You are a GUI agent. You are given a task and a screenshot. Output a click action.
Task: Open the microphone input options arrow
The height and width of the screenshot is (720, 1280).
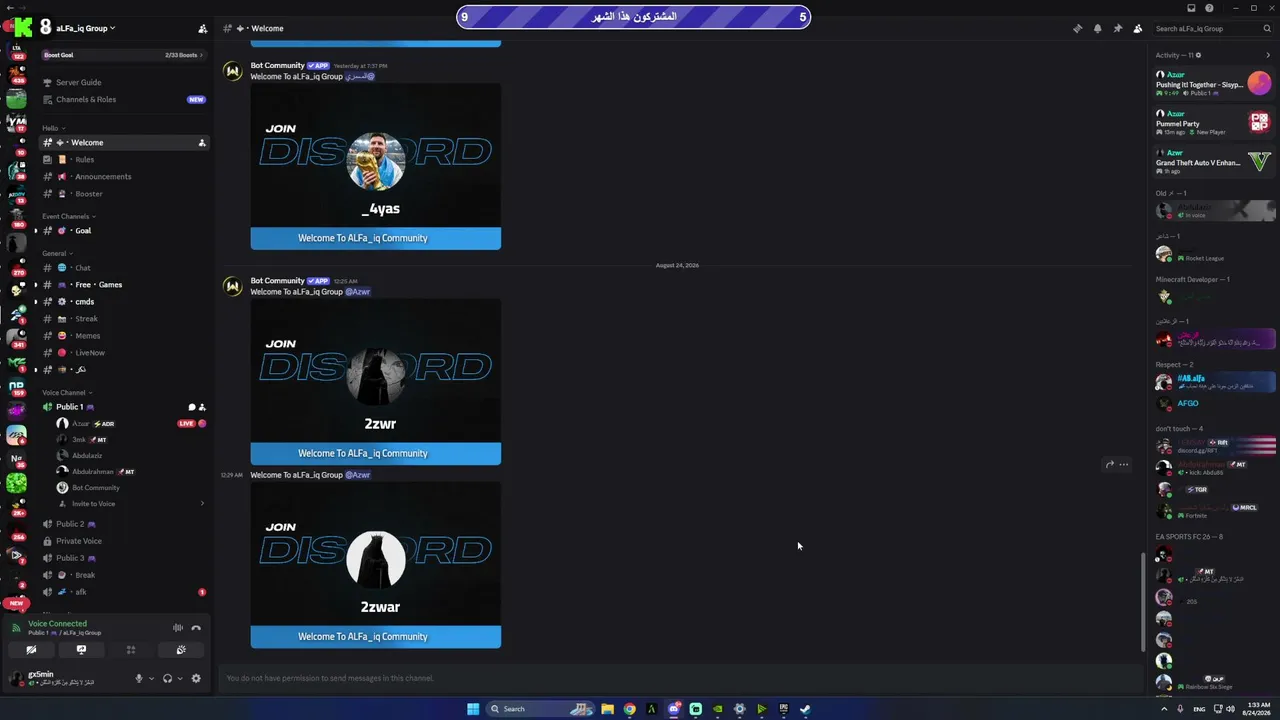[x=151, y=678]
